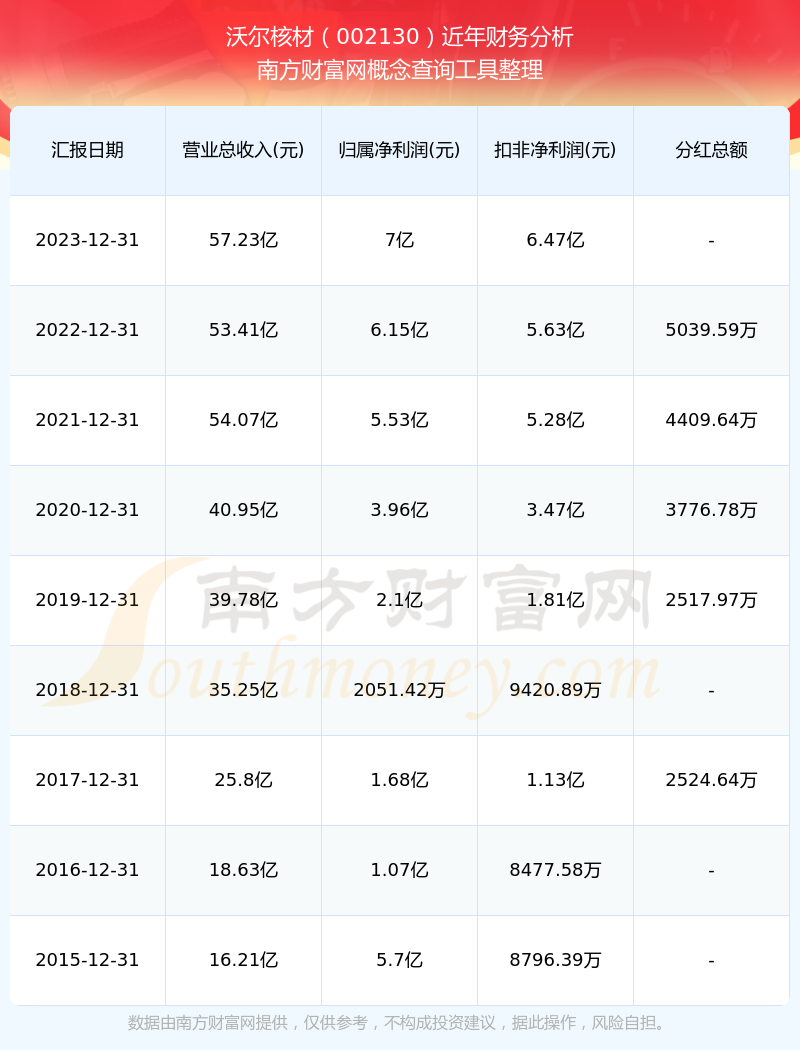
Task: Click the 25.8亿 revenue cell
Action: pyautogui.click(x=244, y=780)
